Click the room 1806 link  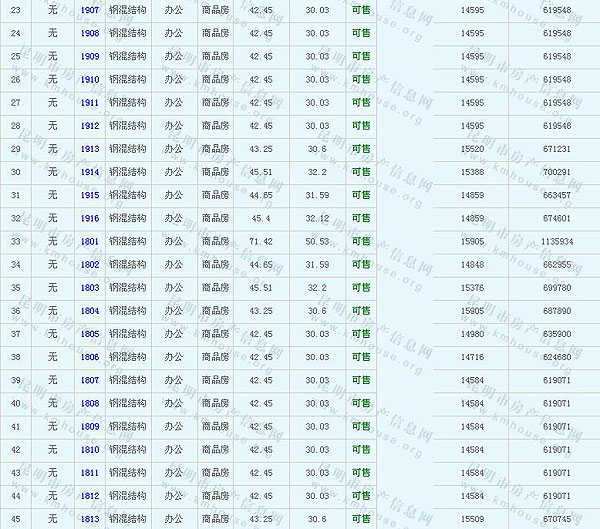pyautogui.click(x=90, y=357)
